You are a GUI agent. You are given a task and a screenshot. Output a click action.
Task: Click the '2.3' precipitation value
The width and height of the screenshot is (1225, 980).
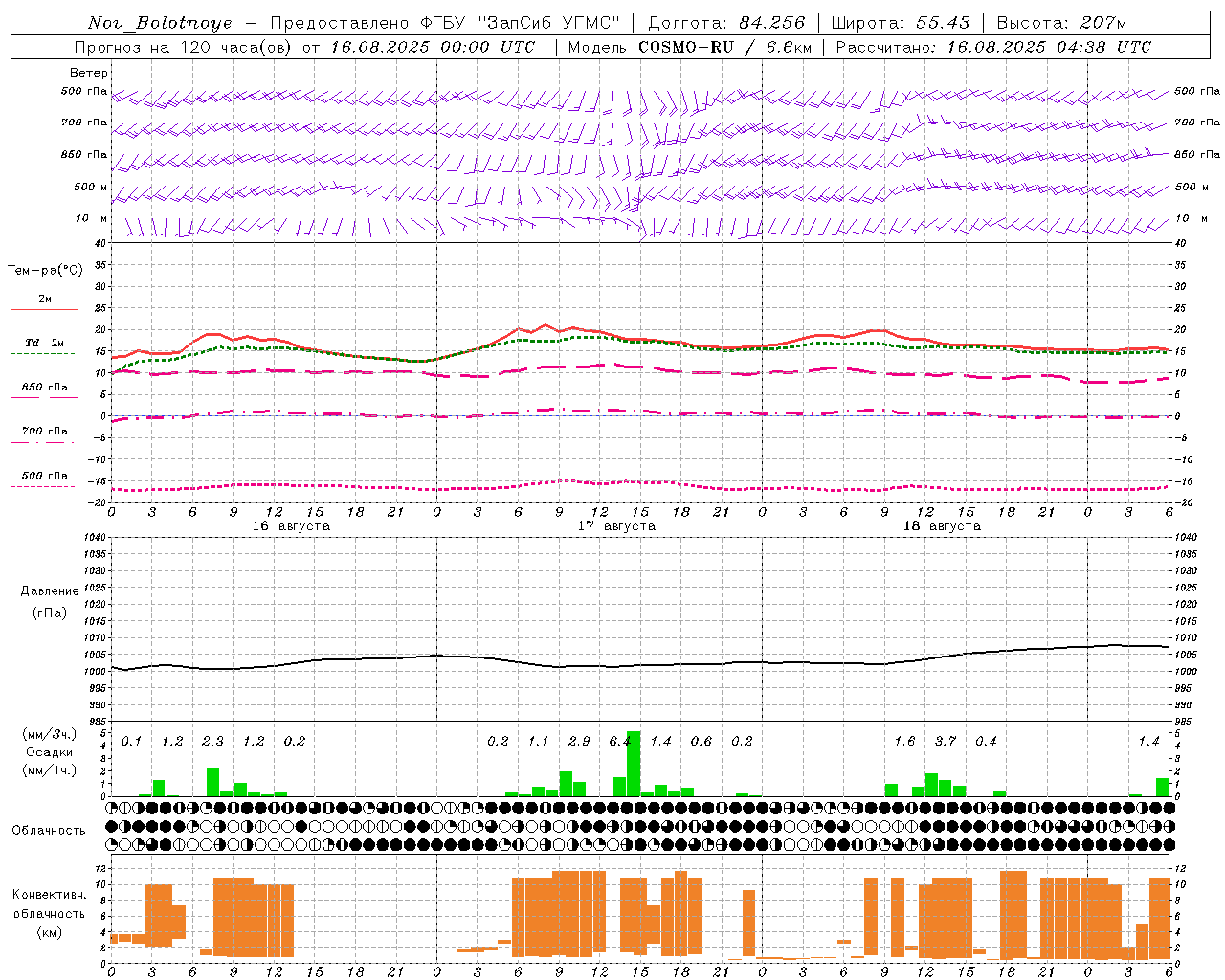(212, 742)
